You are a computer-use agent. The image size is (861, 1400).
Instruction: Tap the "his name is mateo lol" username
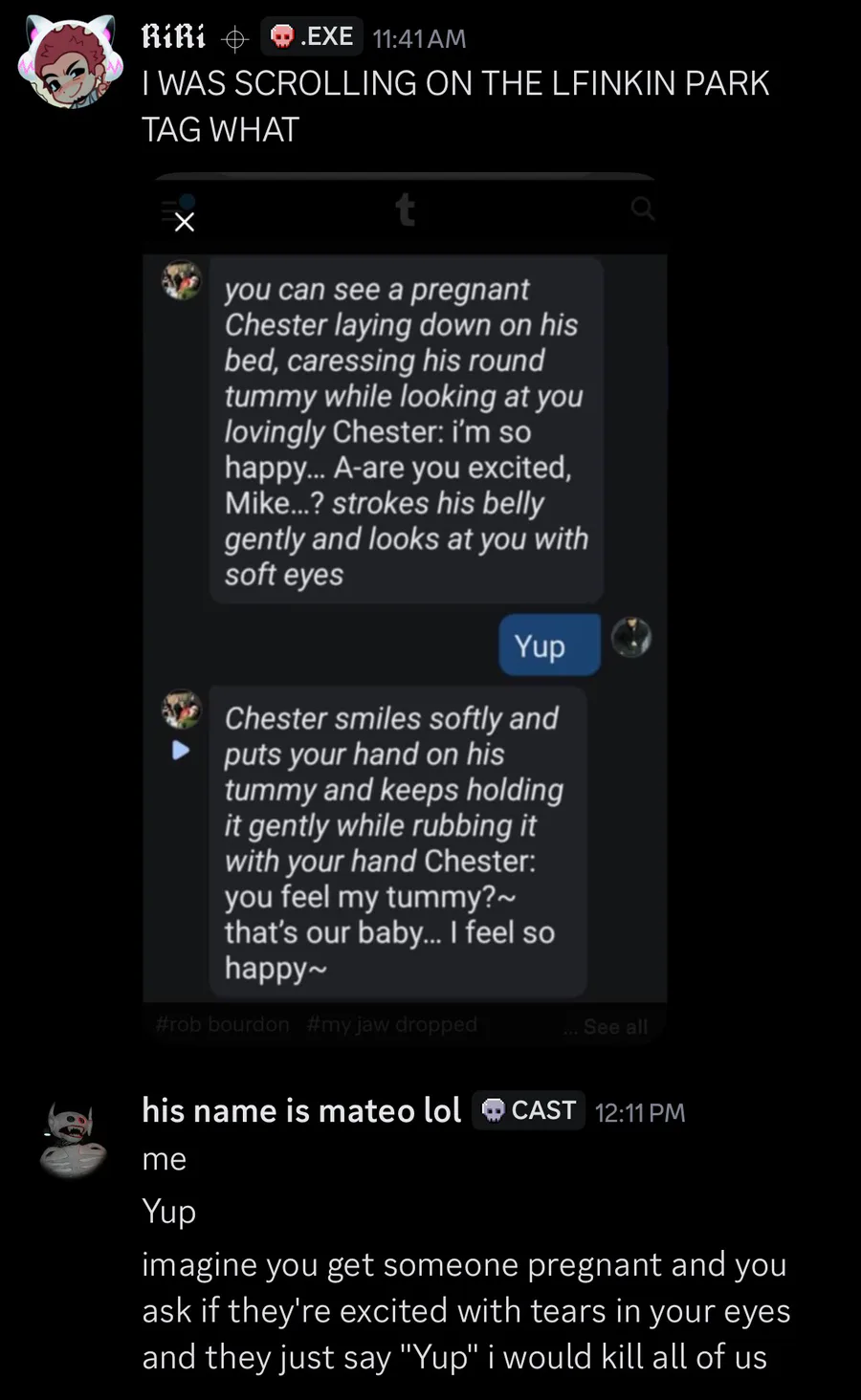(x=301, y=1110)
